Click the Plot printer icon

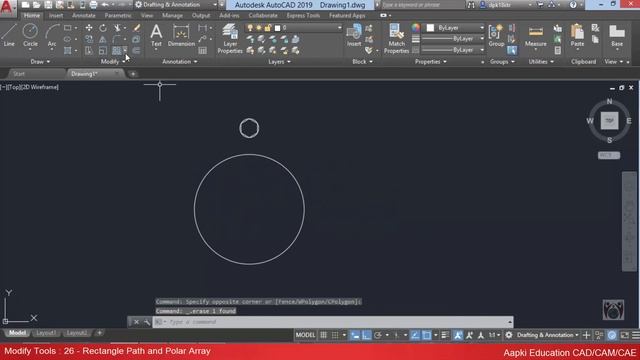(x=93, y=5)
